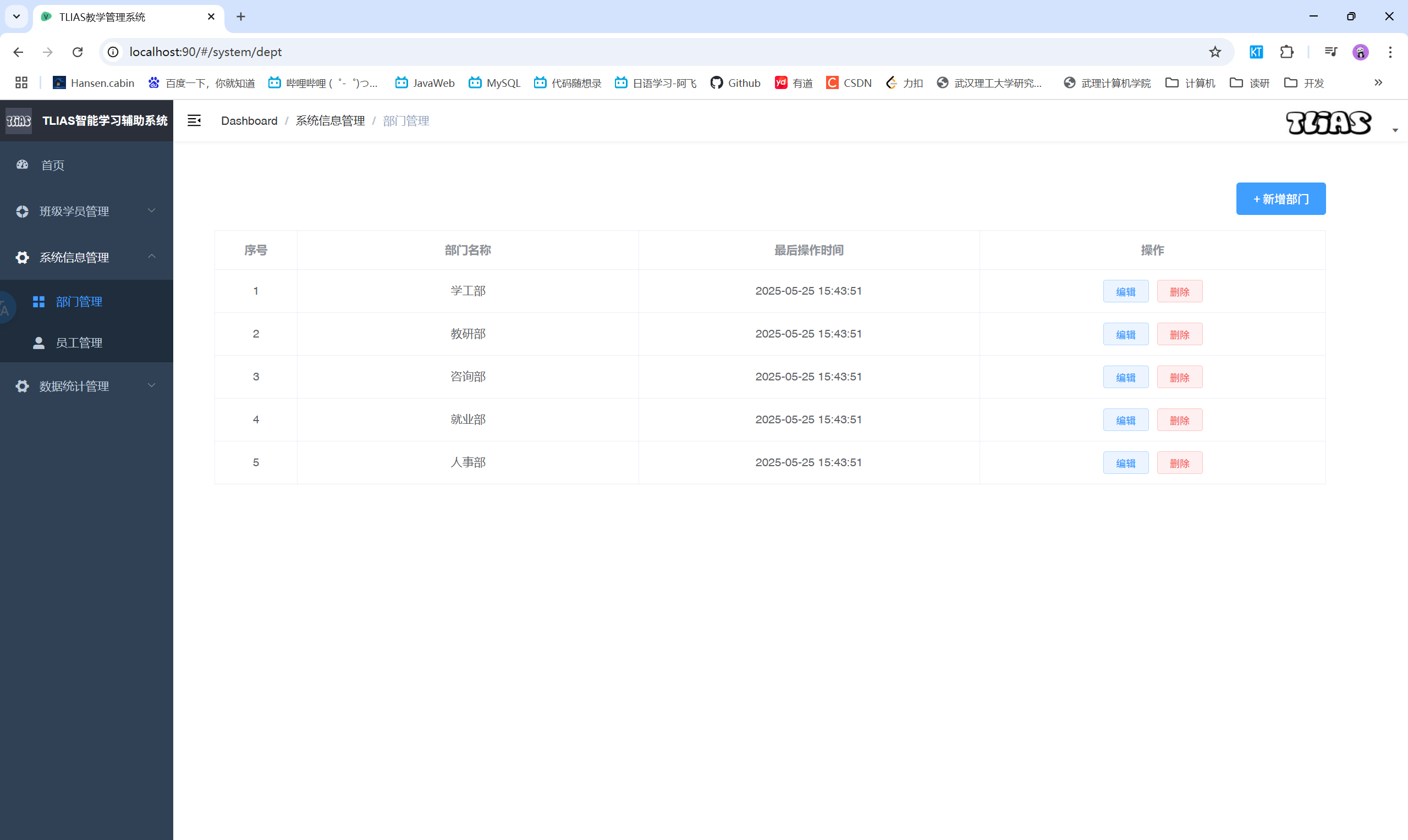Click the Dashboard breadcrumb link
The height and width of the screenshot is (840, 1408).
click(x=249, y=121)
